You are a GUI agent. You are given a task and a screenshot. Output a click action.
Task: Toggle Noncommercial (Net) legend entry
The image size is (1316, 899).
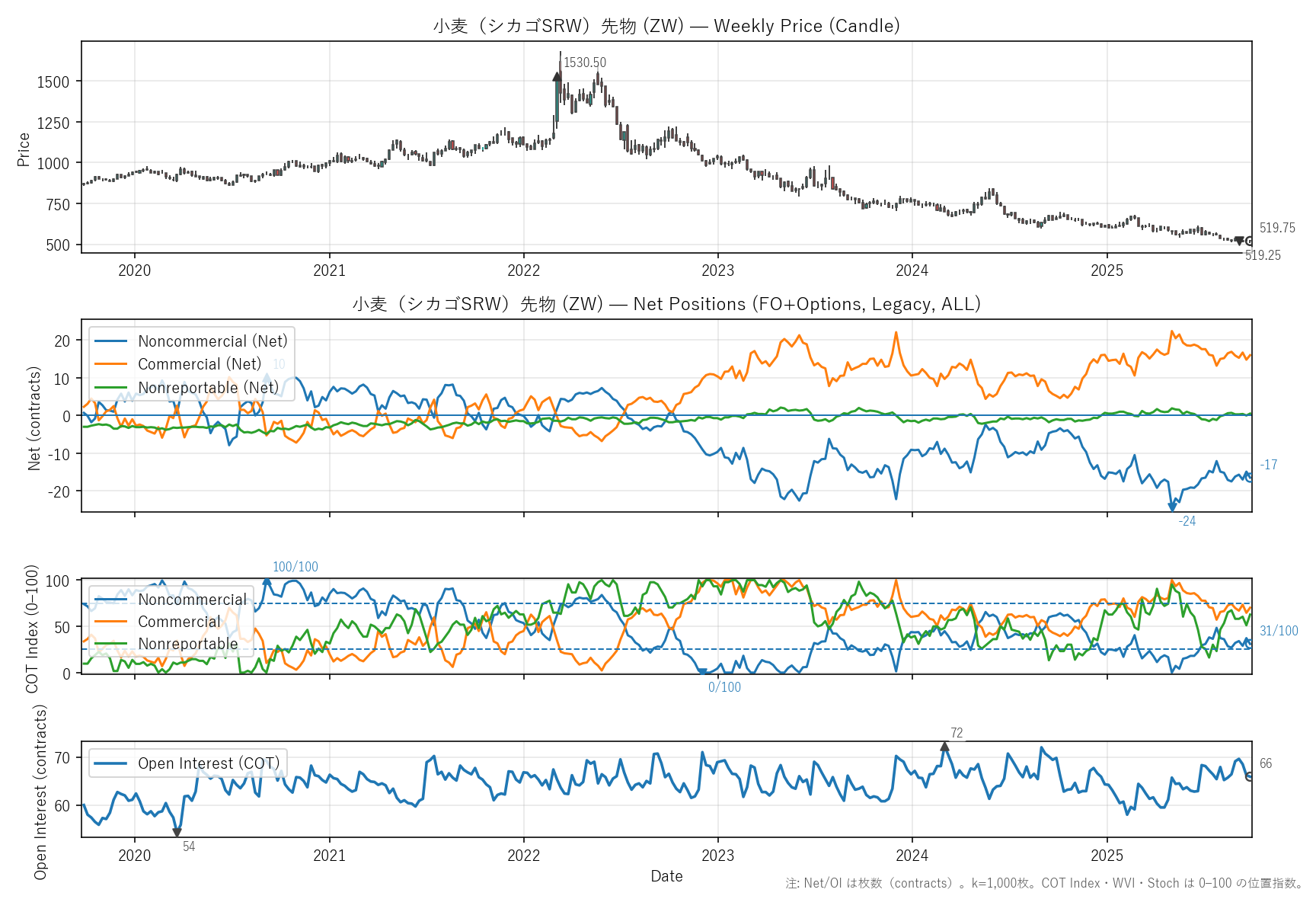click(x=212, y=341)
